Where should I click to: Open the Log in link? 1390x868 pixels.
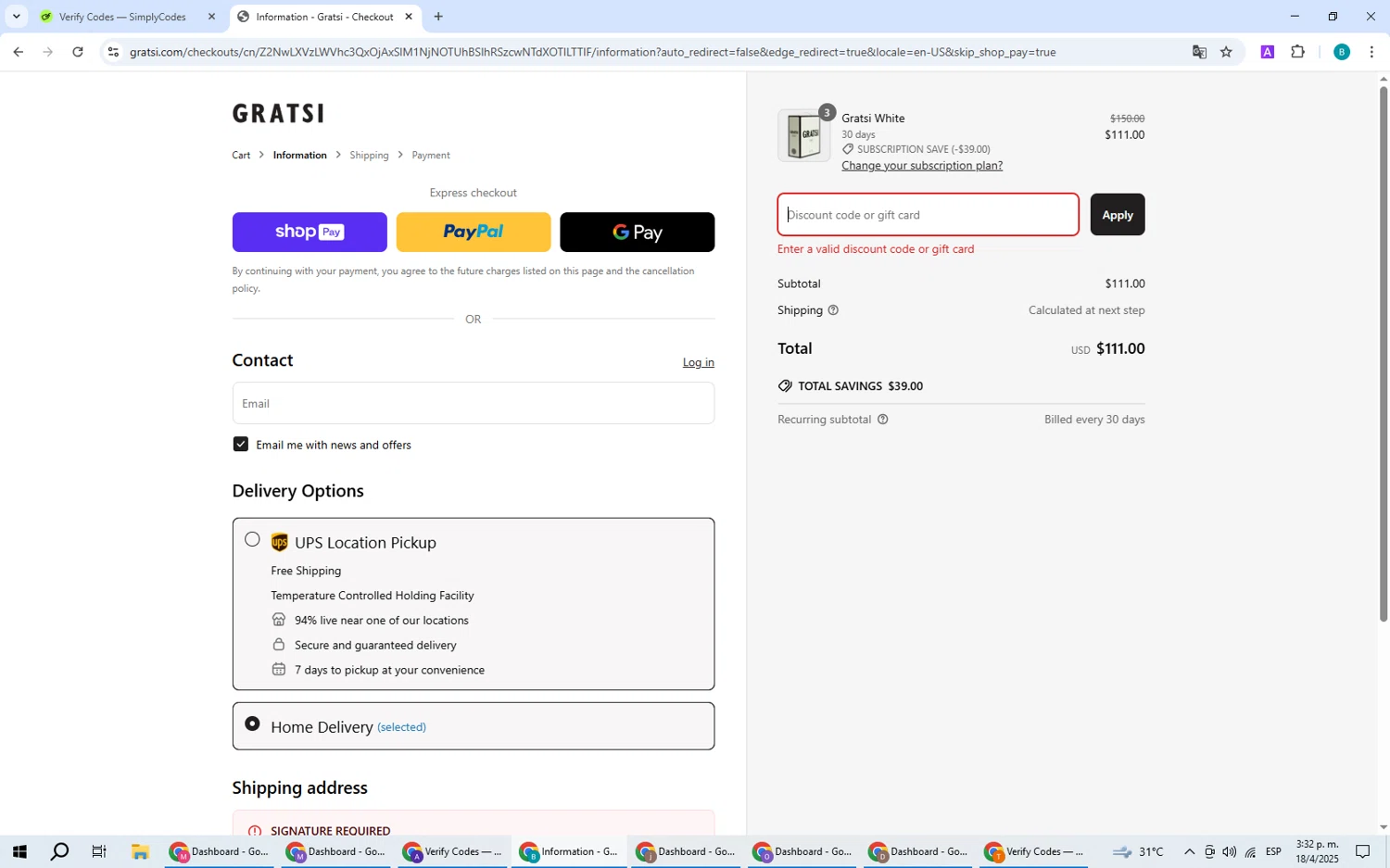[x=699, y=362]
